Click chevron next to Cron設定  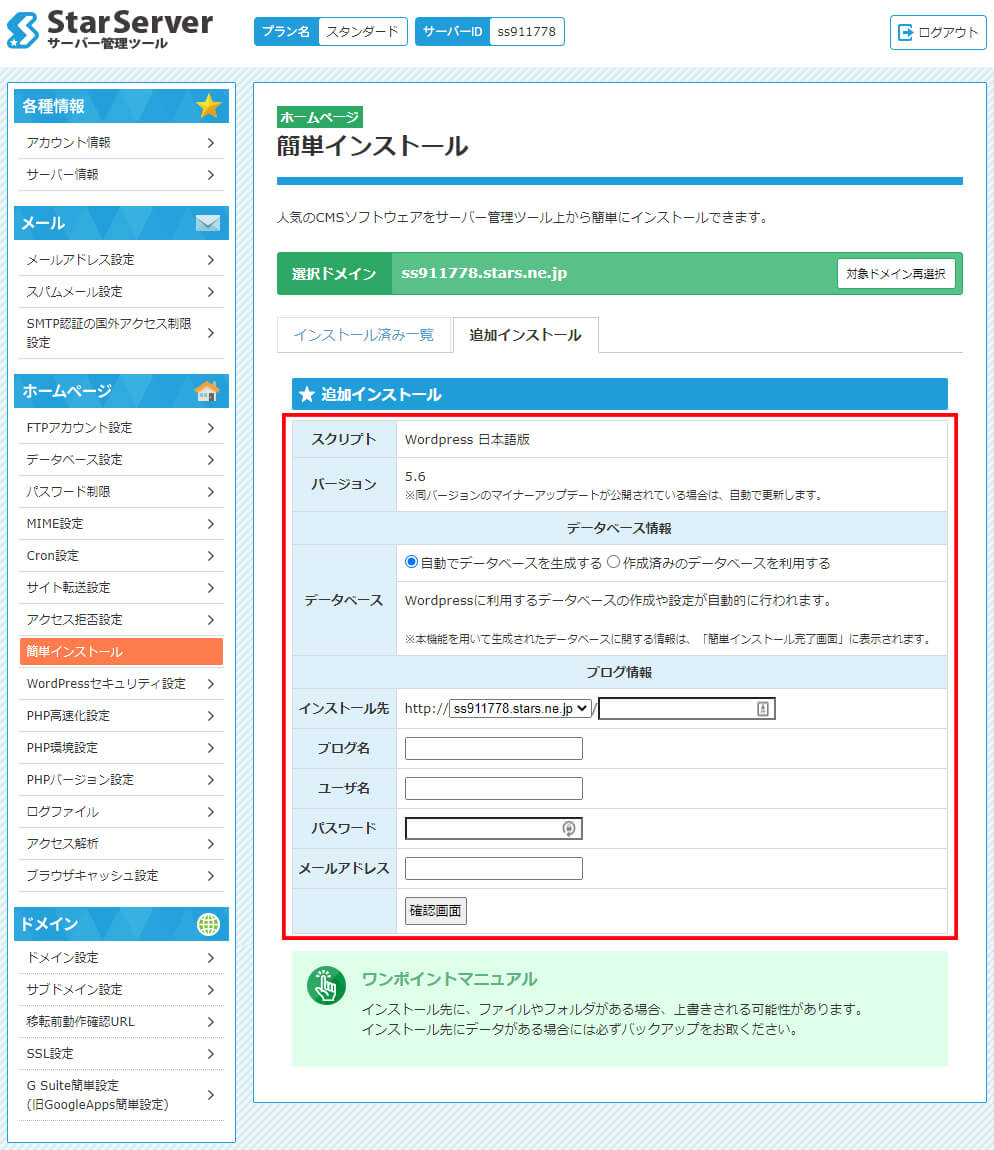211,556
